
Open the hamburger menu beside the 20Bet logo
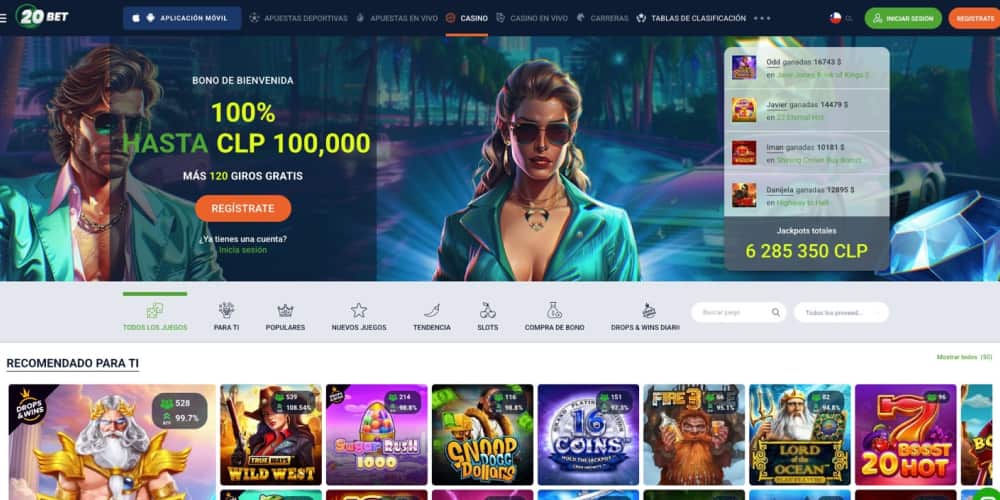pyautogui.click(x=3, y=18)
